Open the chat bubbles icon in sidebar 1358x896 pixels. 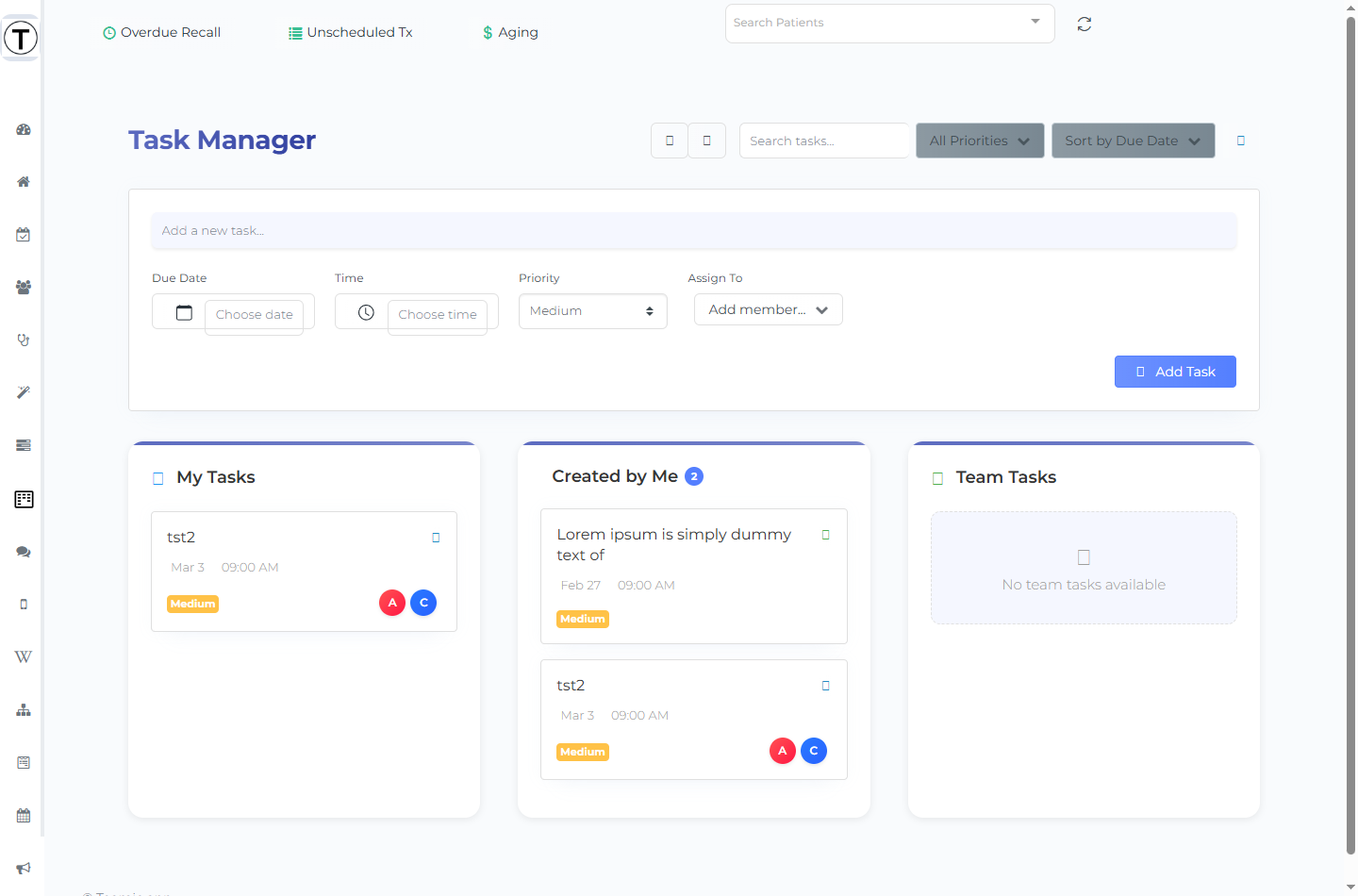point(24,552)
